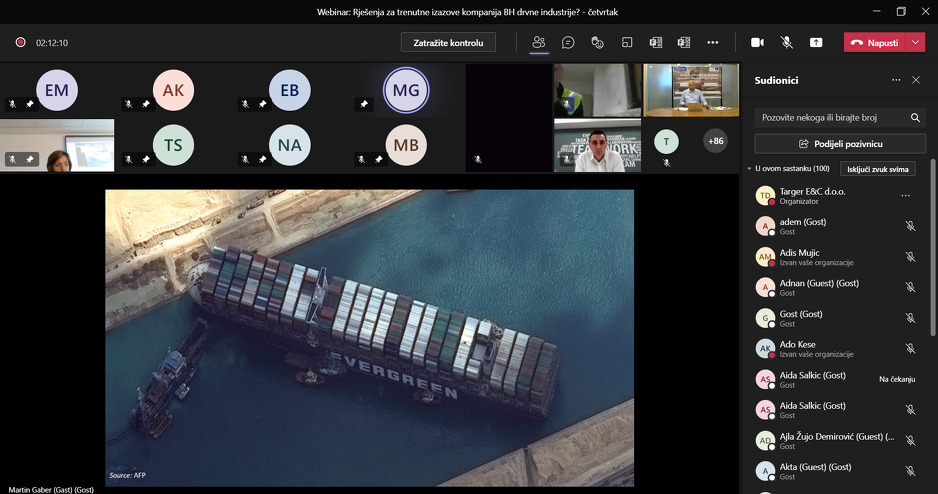Select the conference room video tile
The height and width of the screenshot is (494, 938).
691,90
